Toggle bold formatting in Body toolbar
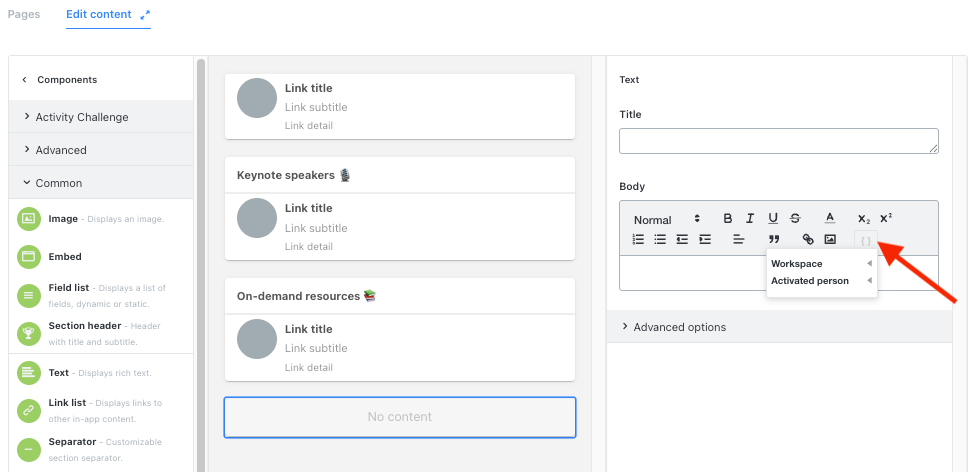This screenshot has width=978, height=472. (x=727, y=219)
